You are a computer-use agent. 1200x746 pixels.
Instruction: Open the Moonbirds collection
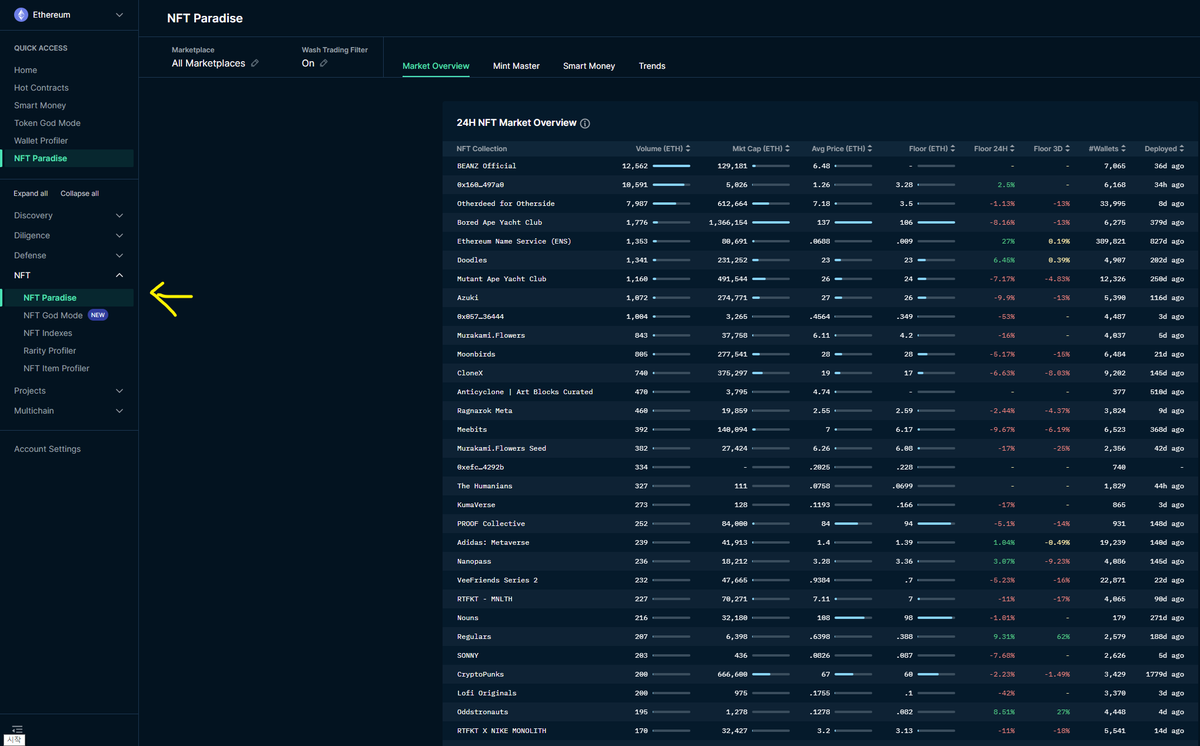click(478, 354)
